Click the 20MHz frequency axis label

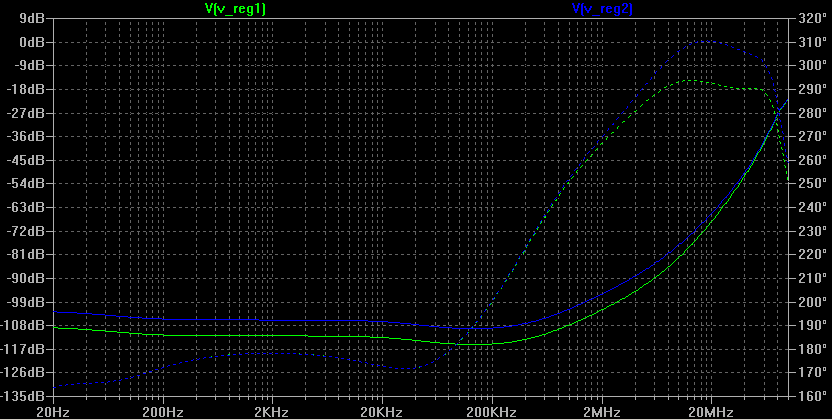click(x=711, y=412)
